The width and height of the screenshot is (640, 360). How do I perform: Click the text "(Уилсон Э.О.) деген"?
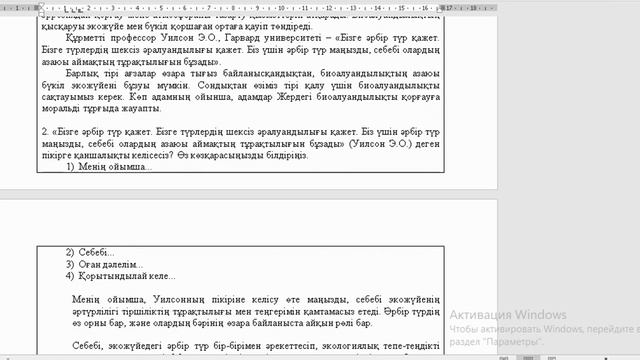[x=394, y=144]
